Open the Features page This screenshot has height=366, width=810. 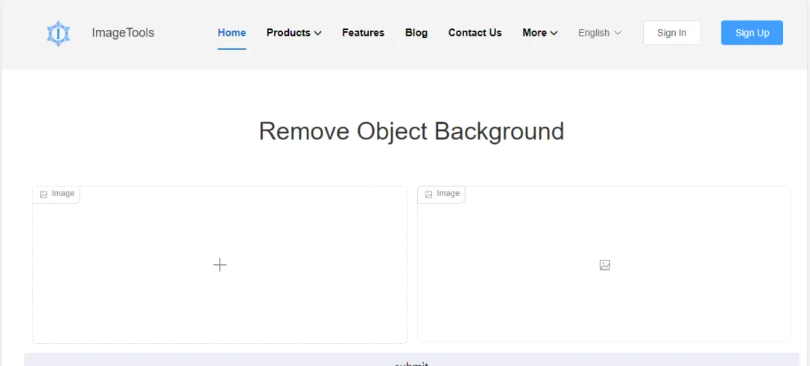pos(363,33)
